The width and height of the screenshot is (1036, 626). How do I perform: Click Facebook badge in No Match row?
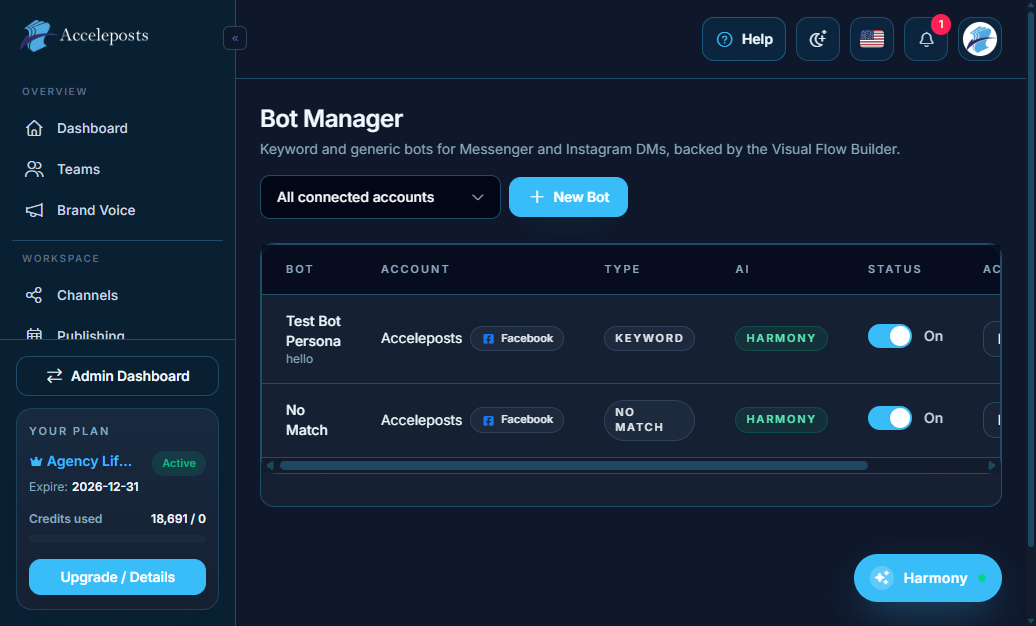[517, 420]
